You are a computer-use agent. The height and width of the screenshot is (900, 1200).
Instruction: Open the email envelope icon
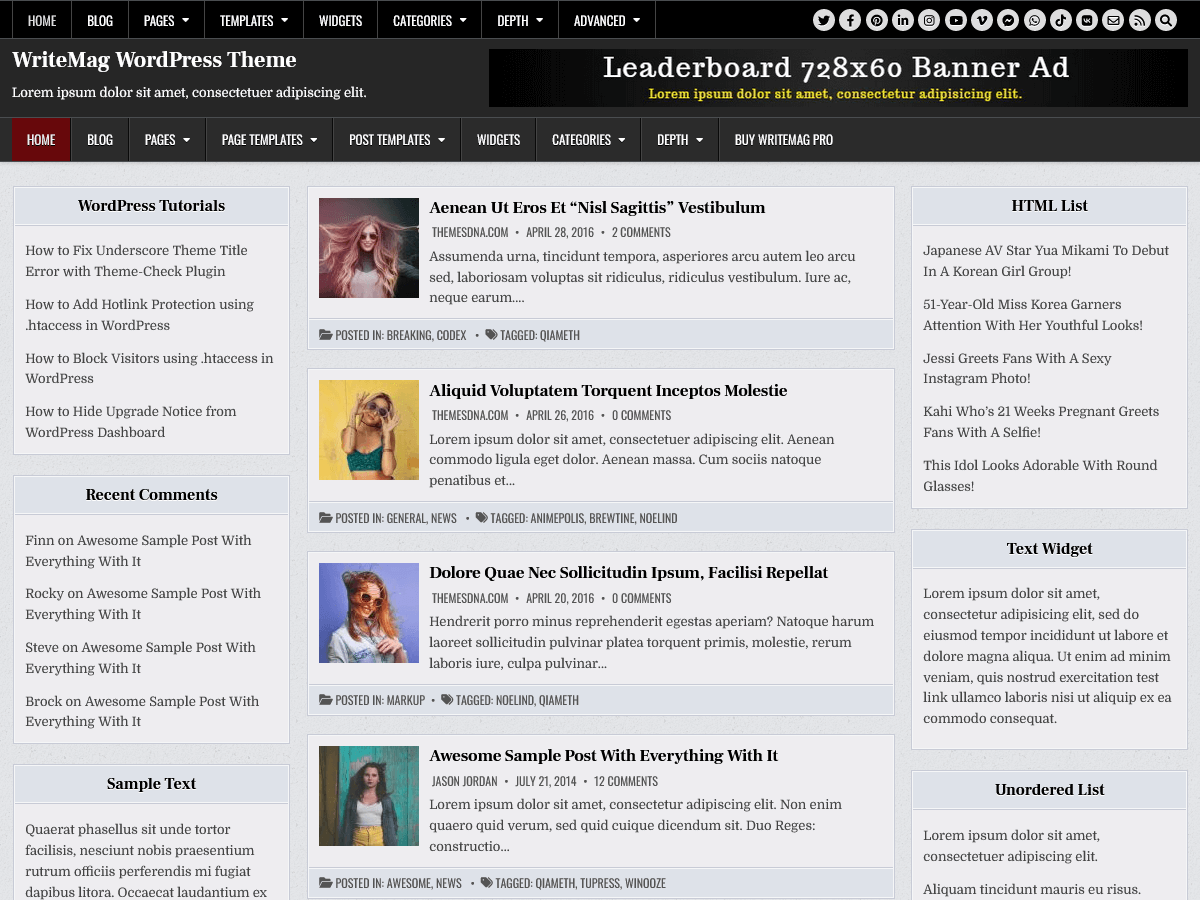tap(1113, 19)
